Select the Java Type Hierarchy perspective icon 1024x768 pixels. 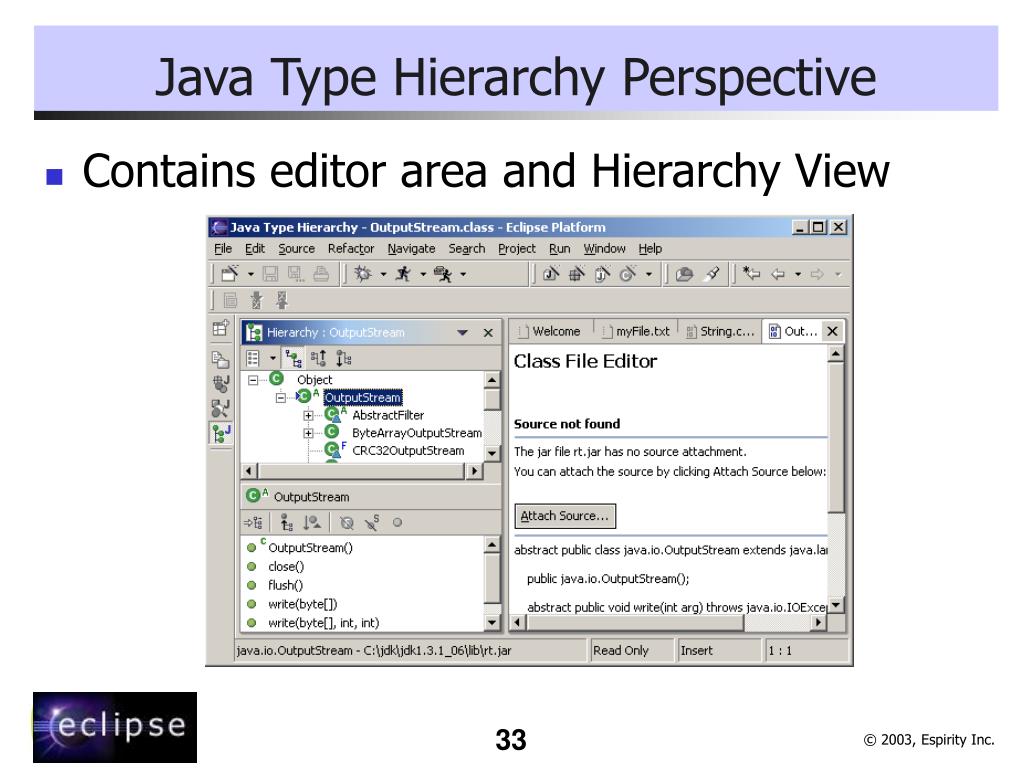221,433
